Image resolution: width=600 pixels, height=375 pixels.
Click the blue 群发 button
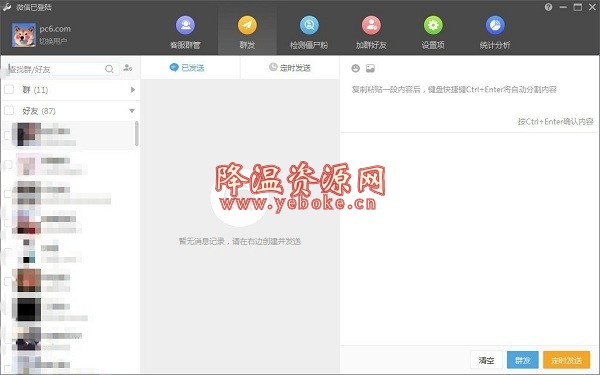523,360
